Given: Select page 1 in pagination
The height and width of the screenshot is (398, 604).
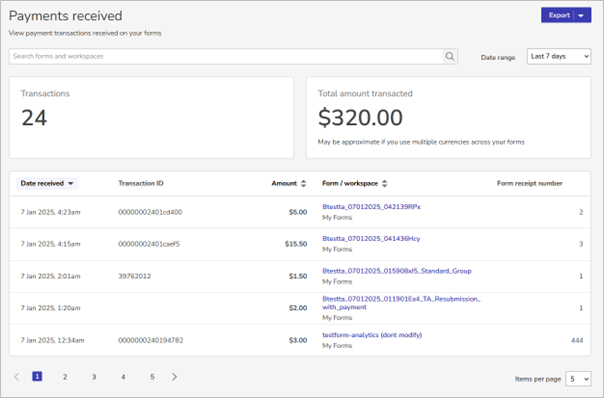Looking at the screenshot, I should pos(37,376).
